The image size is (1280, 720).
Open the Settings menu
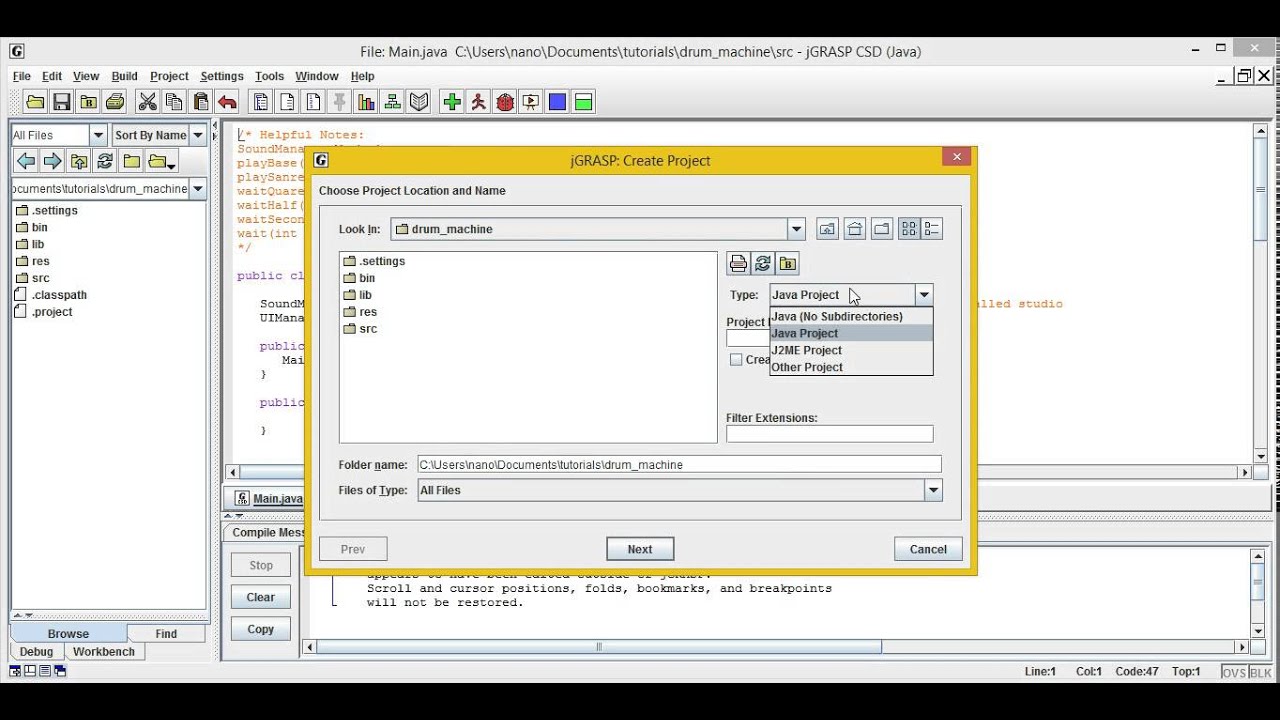coord(222,76)
